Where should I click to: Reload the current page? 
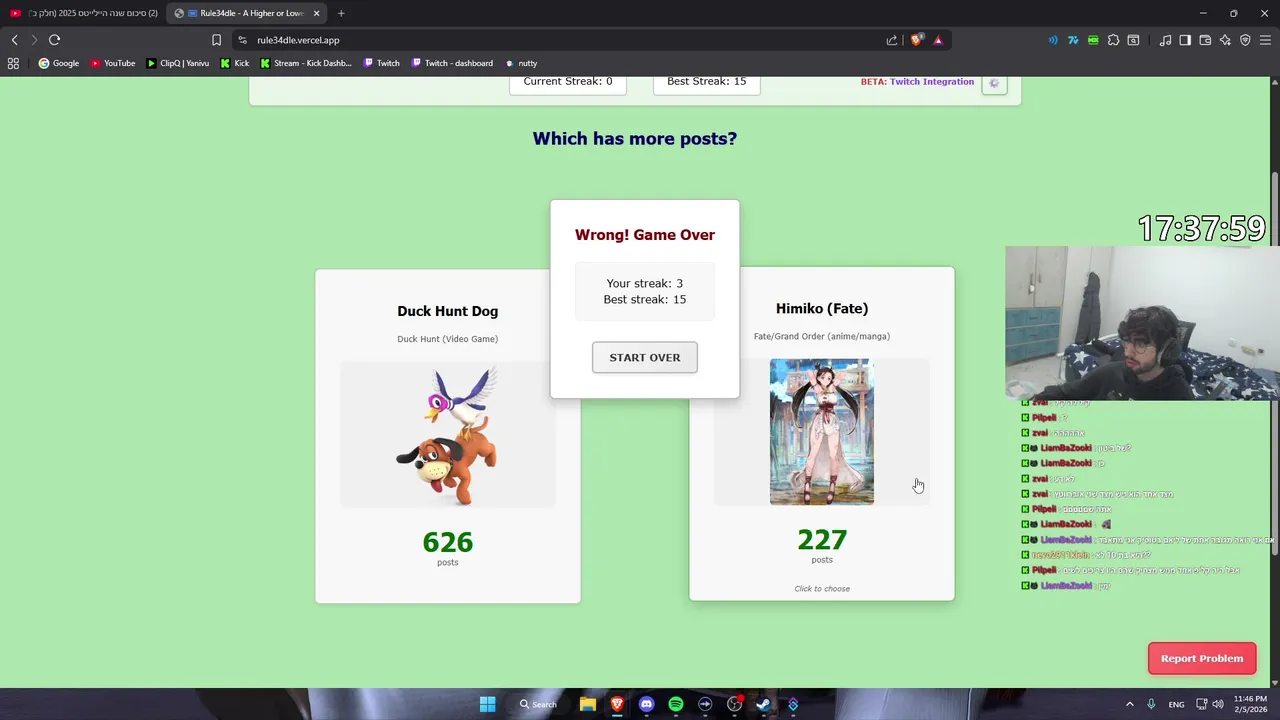(54, 40)
